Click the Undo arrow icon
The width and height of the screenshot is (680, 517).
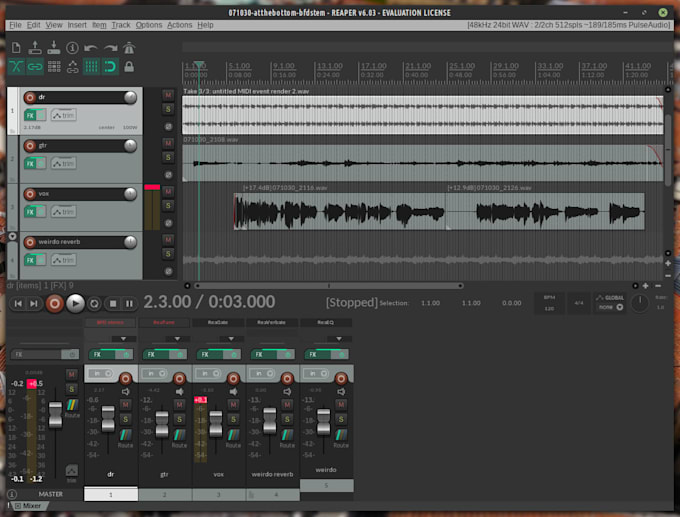click(x=91, y=47)
